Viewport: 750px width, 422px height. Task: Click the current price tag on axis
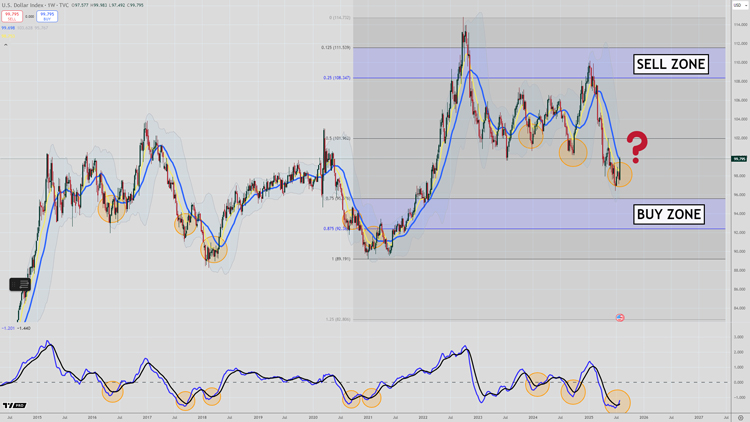(x=739, y=159)
